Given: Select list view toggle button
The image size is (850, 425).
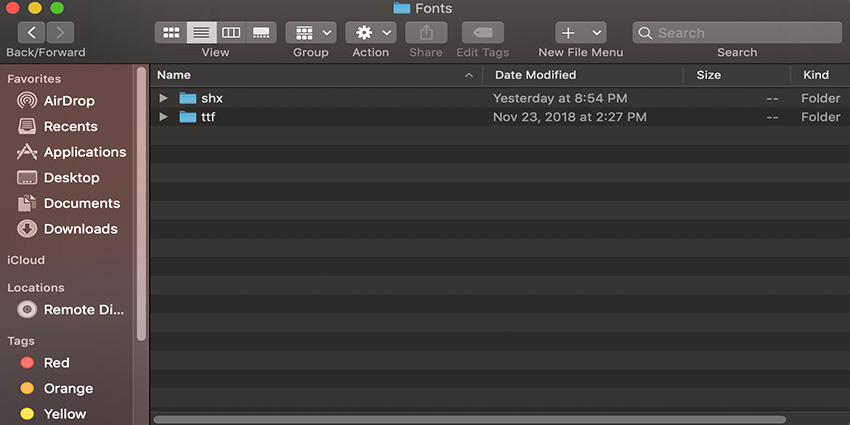Looking at the screenshot, I should (201, 33).
